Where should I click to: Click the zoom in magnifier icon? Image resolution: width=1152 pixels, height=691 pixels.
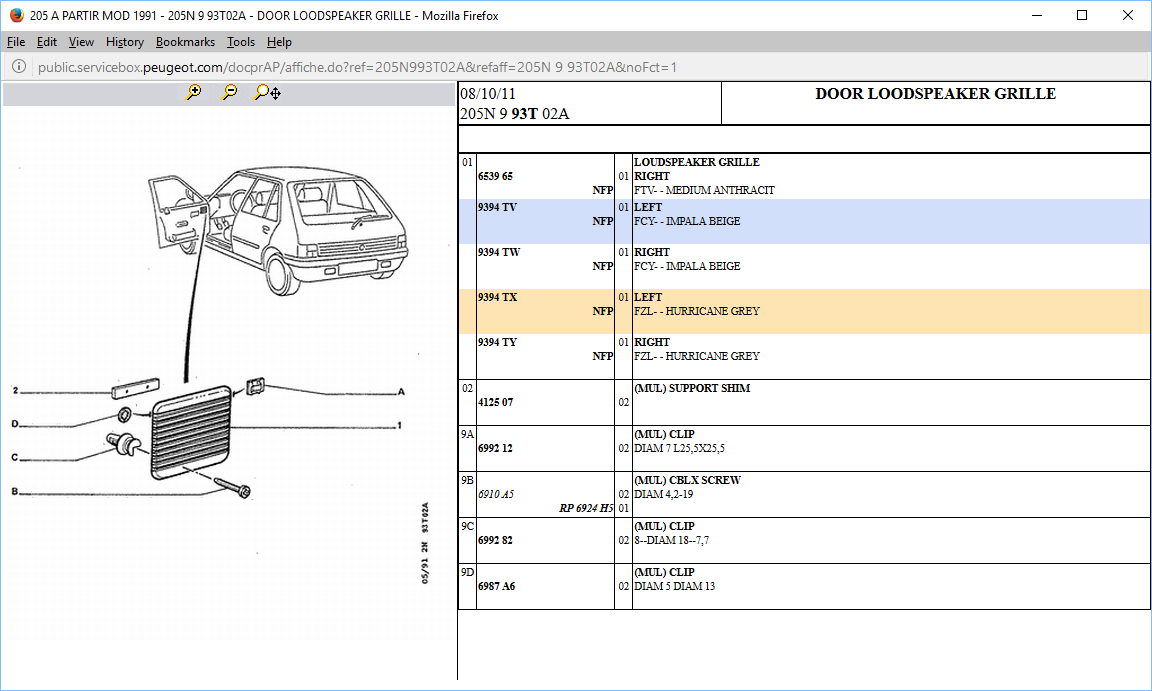[x=194, y=93]
